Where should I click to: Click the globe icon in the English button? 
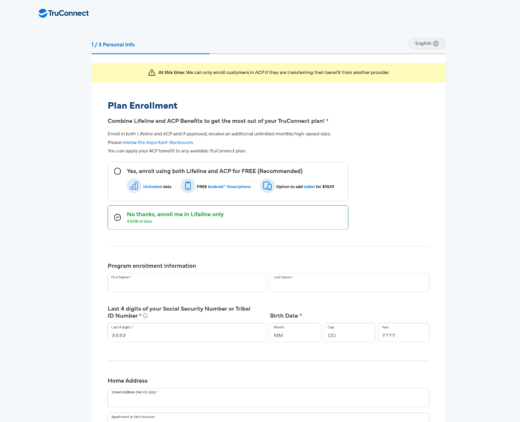436,43
